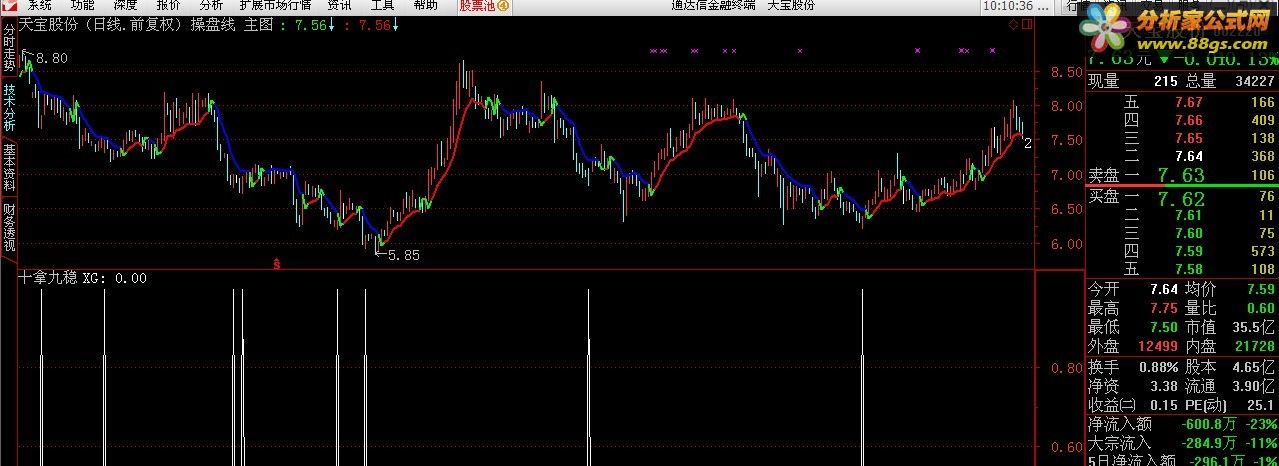
Task: Switch to 分时走势 side tab
Action: 9,48
